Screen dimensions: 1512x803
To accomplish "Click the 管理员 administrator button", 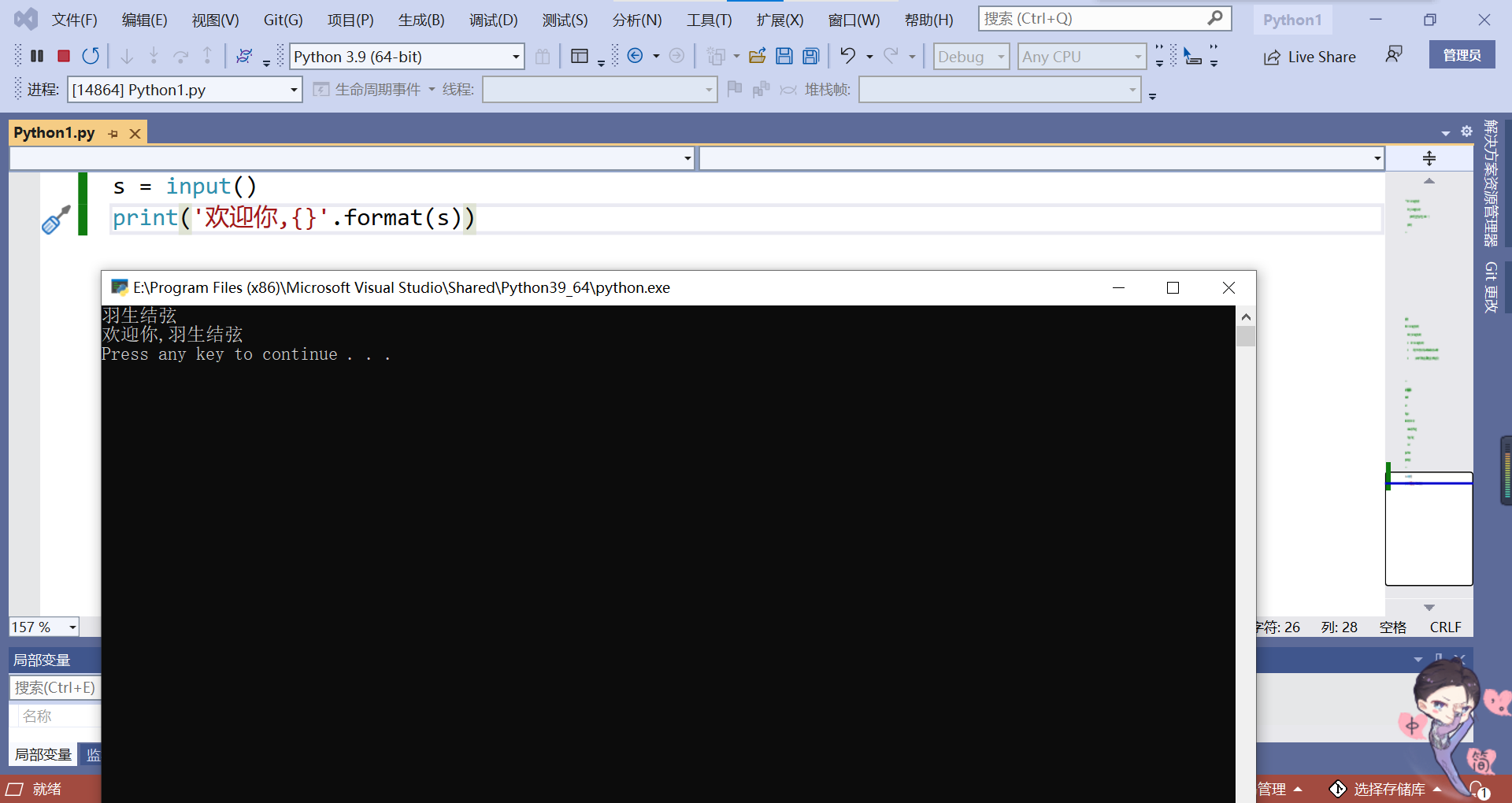I will pyautogui.click(x=1462, y=54).
